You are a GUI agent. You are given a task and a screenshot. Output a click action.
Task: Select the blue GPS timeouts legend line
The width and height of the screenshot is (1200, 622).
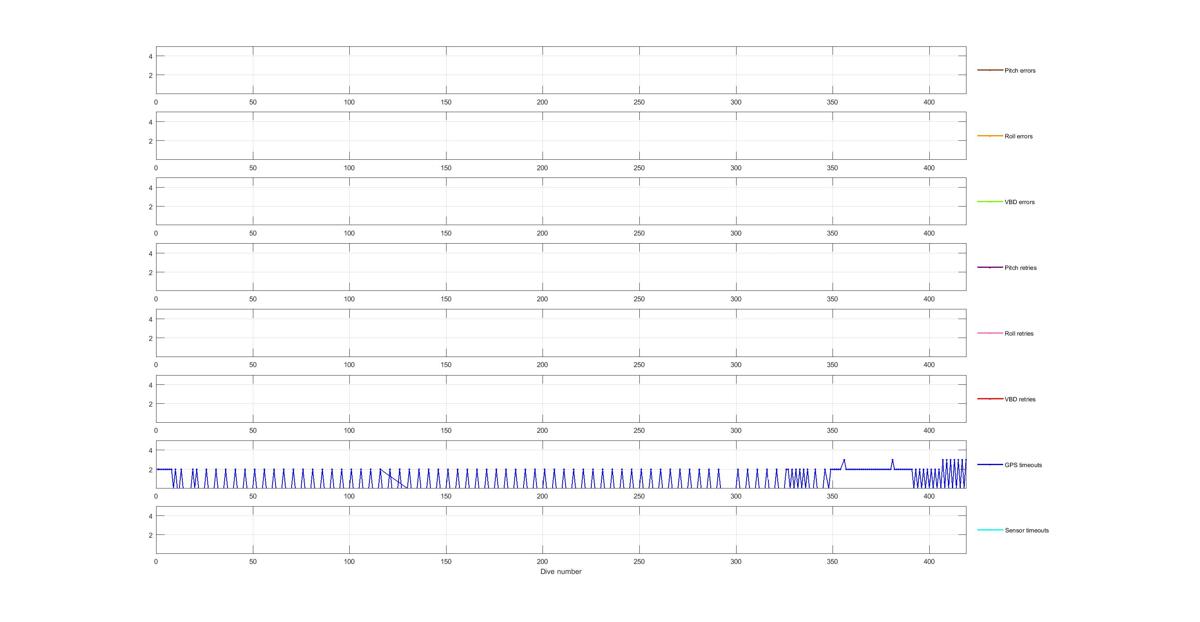tap(990, 464)
